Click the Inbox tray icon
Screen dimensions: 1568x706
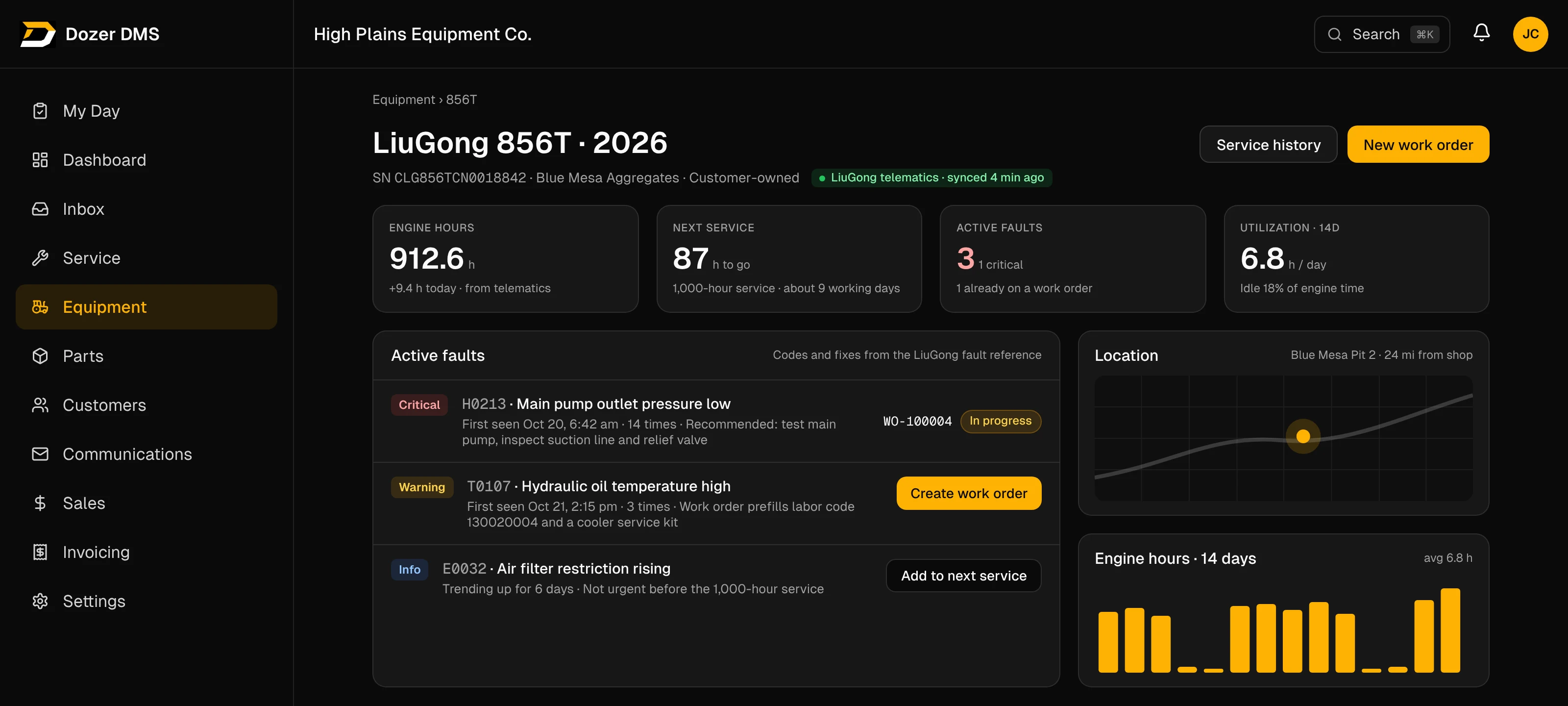point(40,209)
